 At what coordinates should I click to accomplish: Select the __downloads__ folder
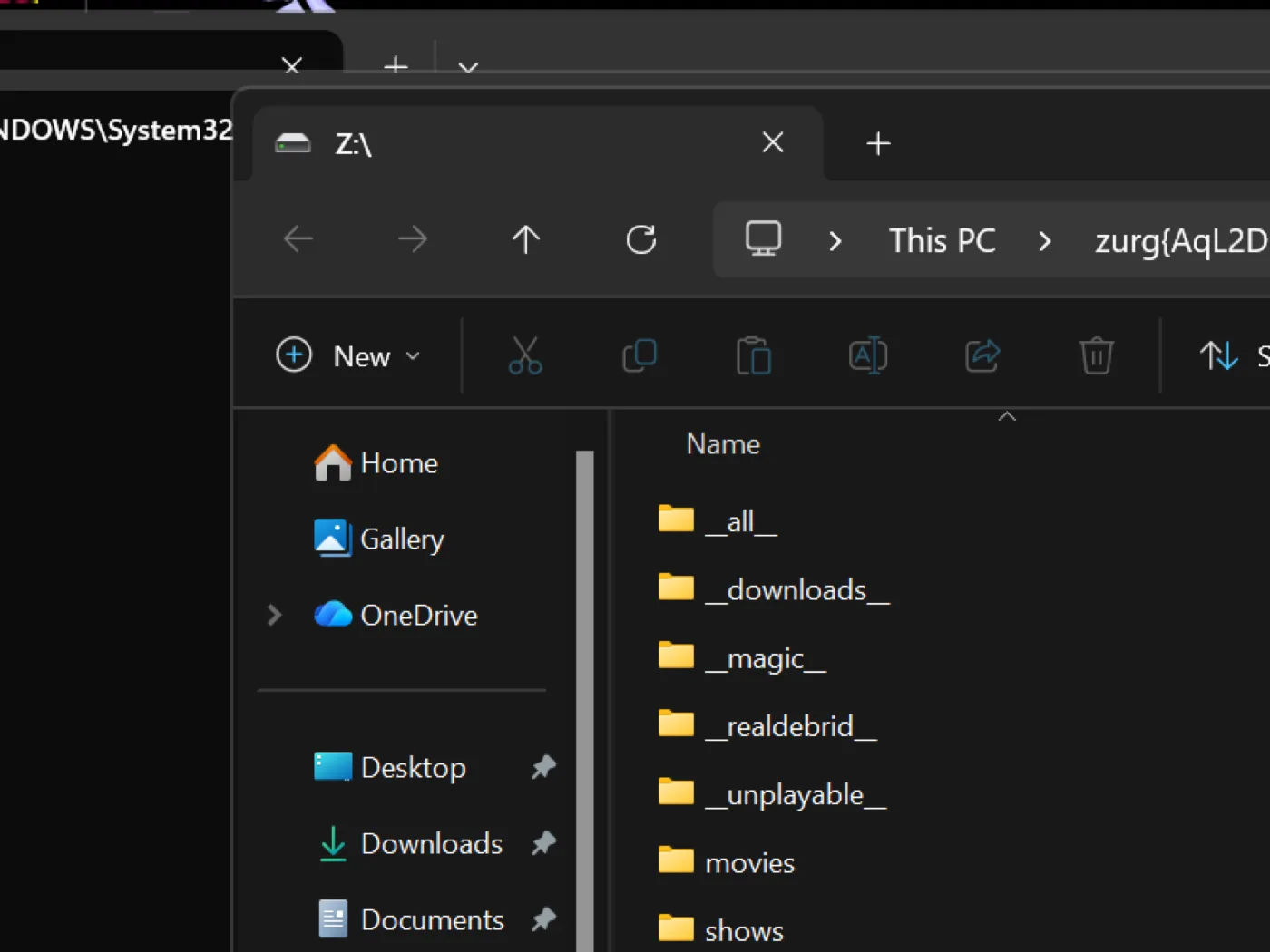(x=774, y=590)
